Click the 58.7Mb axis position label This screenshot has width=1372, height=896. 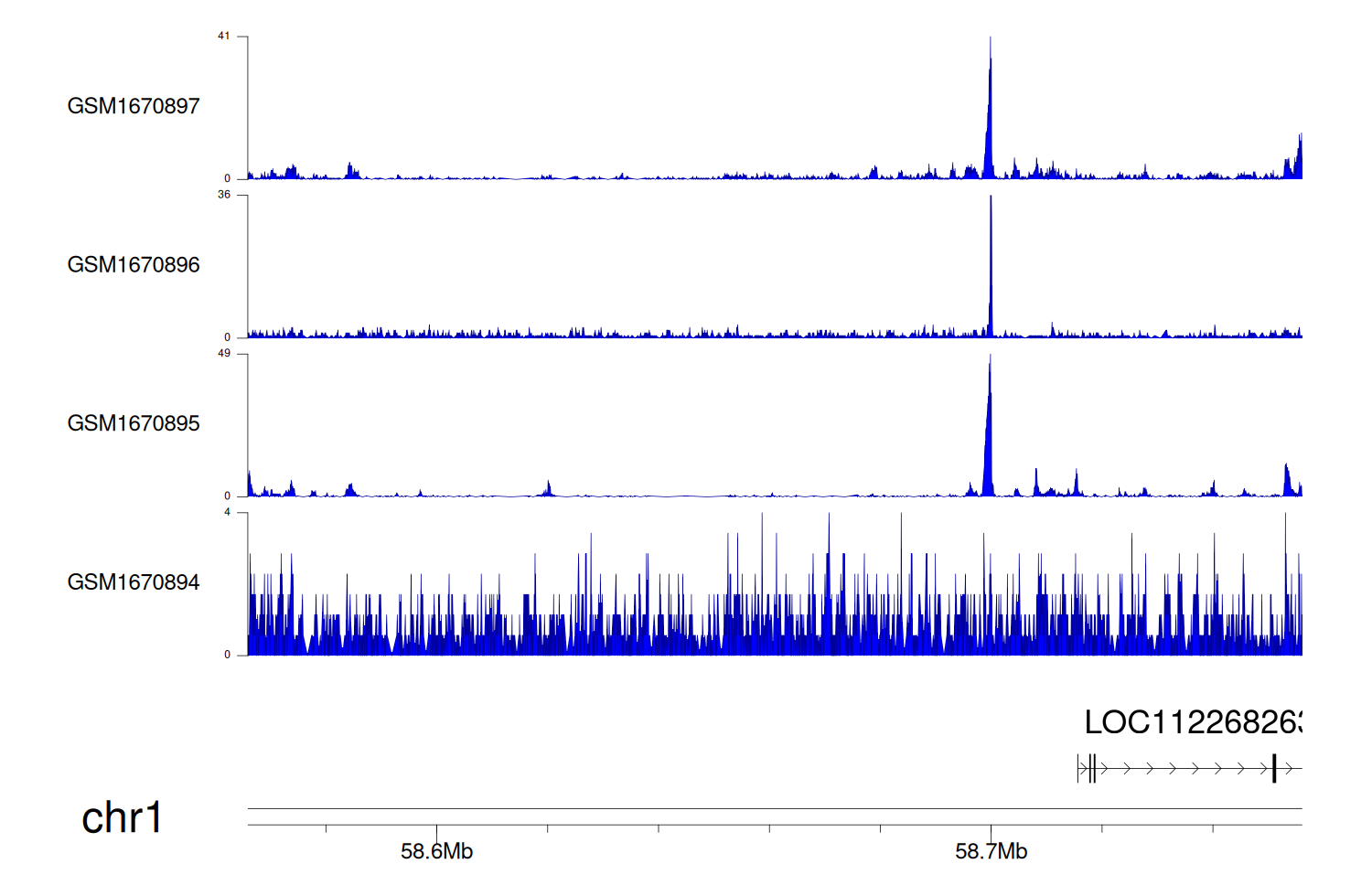991,852
